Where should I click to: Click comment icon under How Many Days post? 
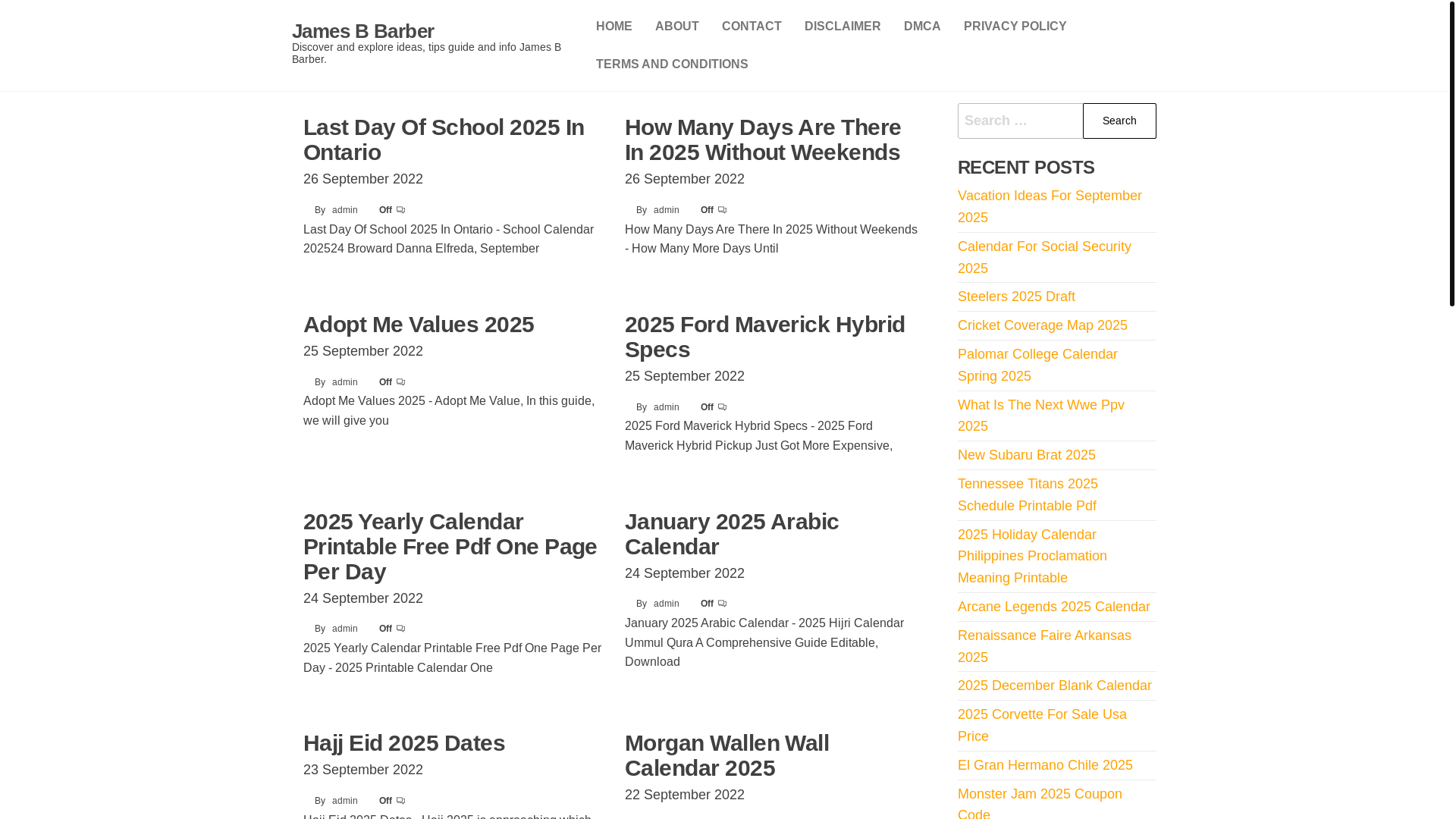pos(722,210)
